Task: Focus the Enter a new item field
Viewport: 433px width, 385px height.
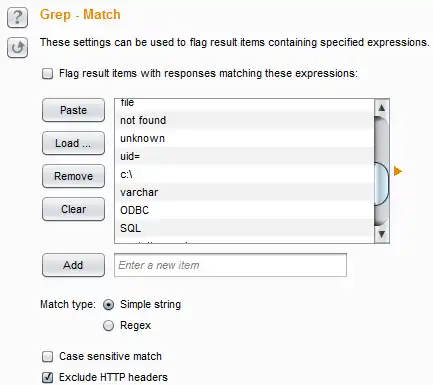Action: point(230,265)
